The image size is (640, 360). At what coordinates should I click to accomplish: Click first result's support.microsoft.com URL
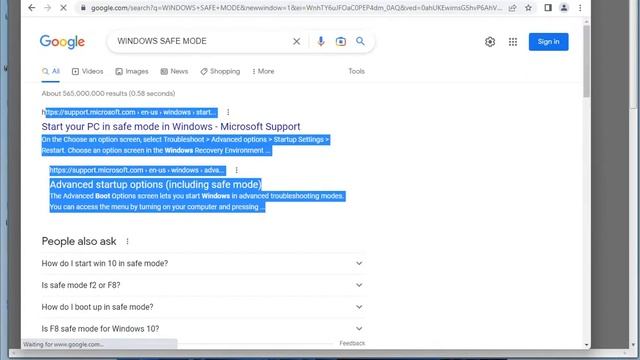(x=129, y=112)
